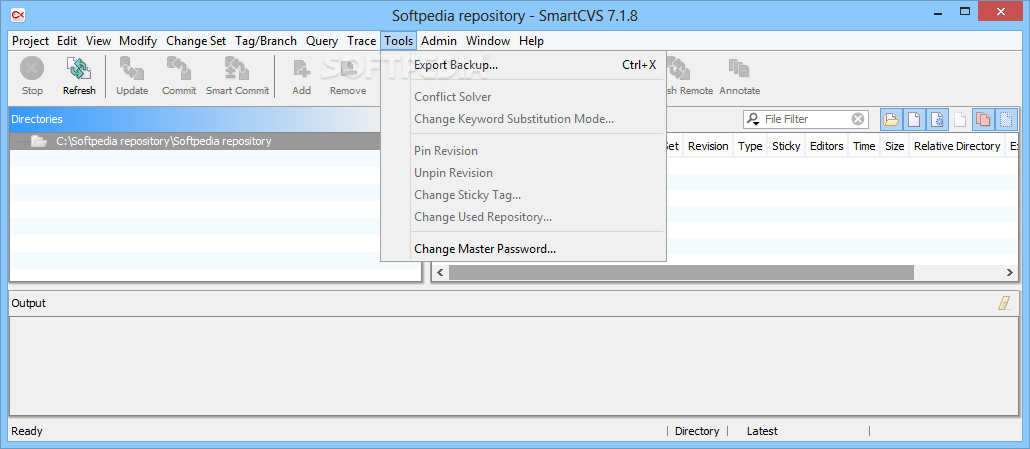The width and height of the screenshot is (1030, 449).
Task: Click the eraser icon in the Output panel
Action: coord(1004,303)
